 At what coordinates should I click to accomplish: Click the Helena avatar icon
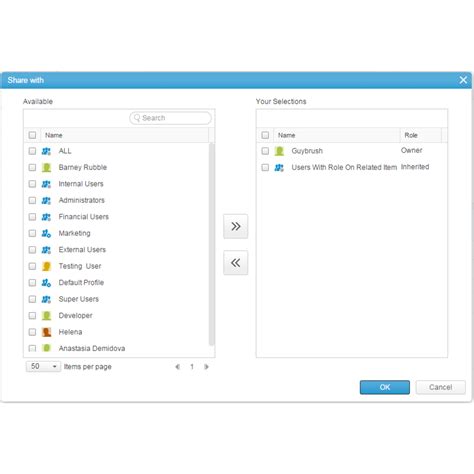tap(46, 332)
